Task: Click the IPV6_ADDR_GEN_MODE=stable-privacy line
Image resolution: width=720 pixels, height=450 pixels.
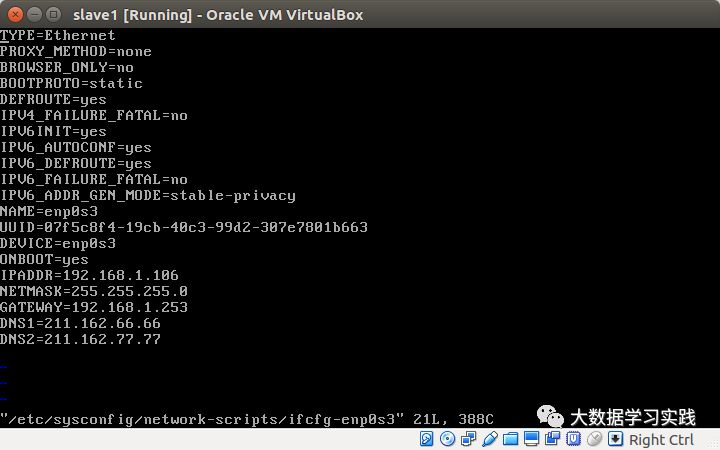Action: pyautogui.click(x=148, y=196)
